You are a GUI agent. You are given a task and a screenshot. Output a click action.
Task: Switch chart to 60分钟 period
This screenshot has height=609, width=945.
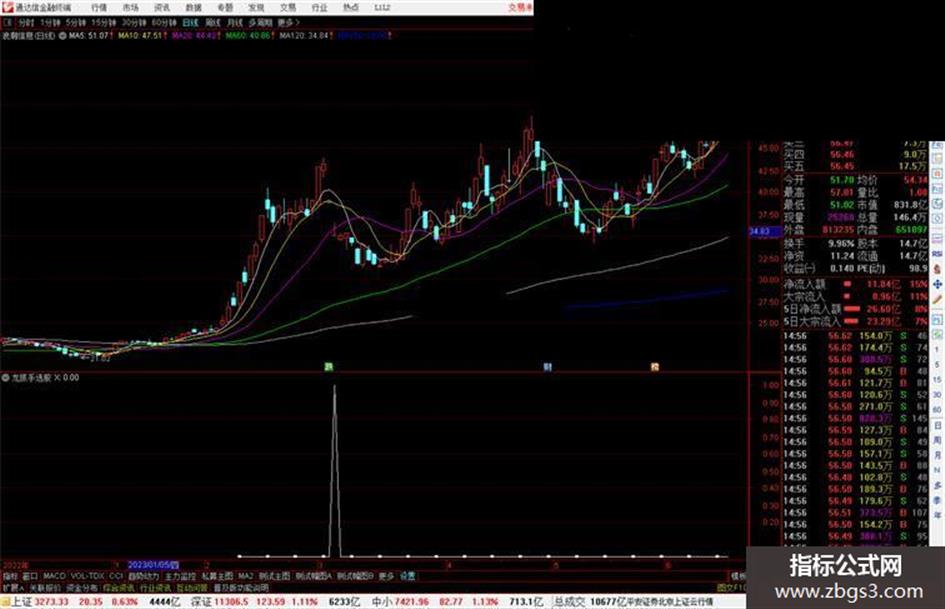pyautogui.click(x=164, y=22)
